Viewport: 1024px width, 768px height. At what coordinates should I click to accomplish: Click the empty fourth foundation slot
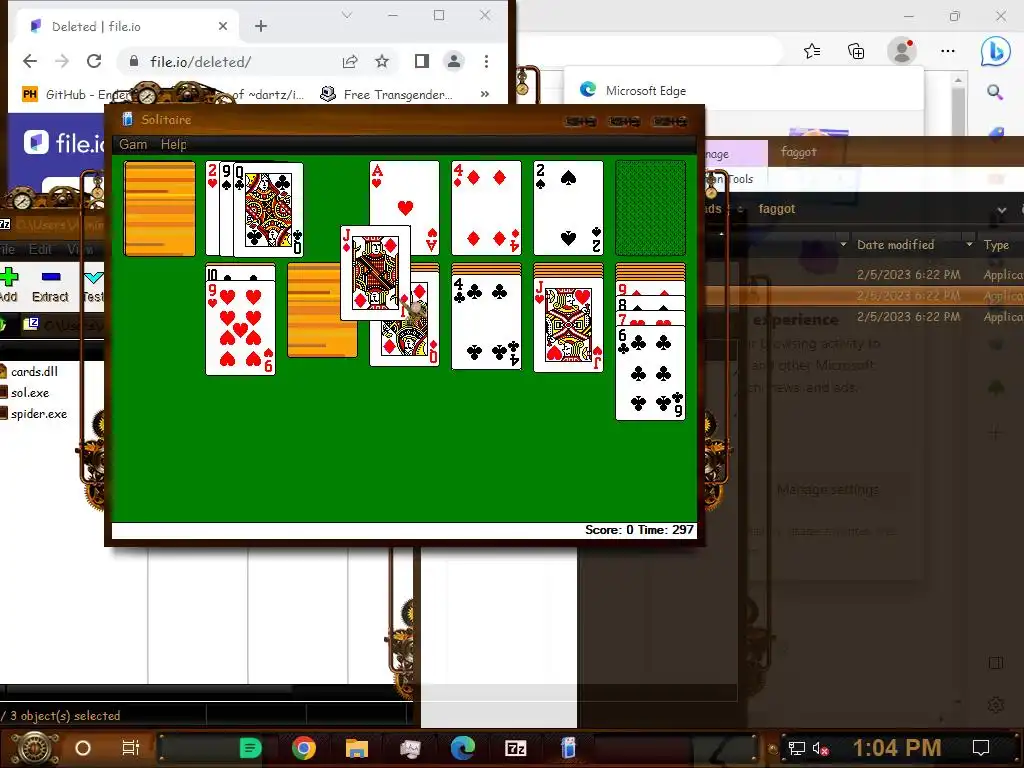point(650,208)
